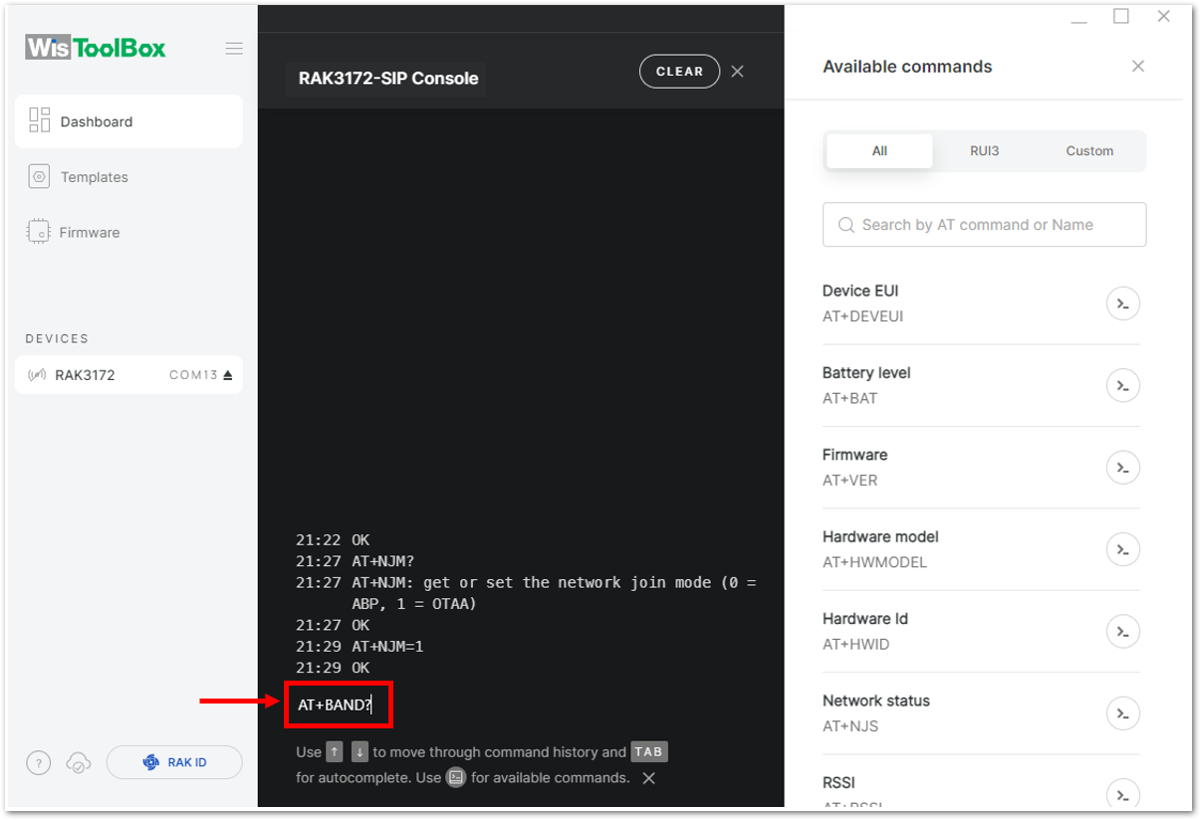
Task: Close the Available commands panel
Action: pyautogui.click(x=1138, y=66)
